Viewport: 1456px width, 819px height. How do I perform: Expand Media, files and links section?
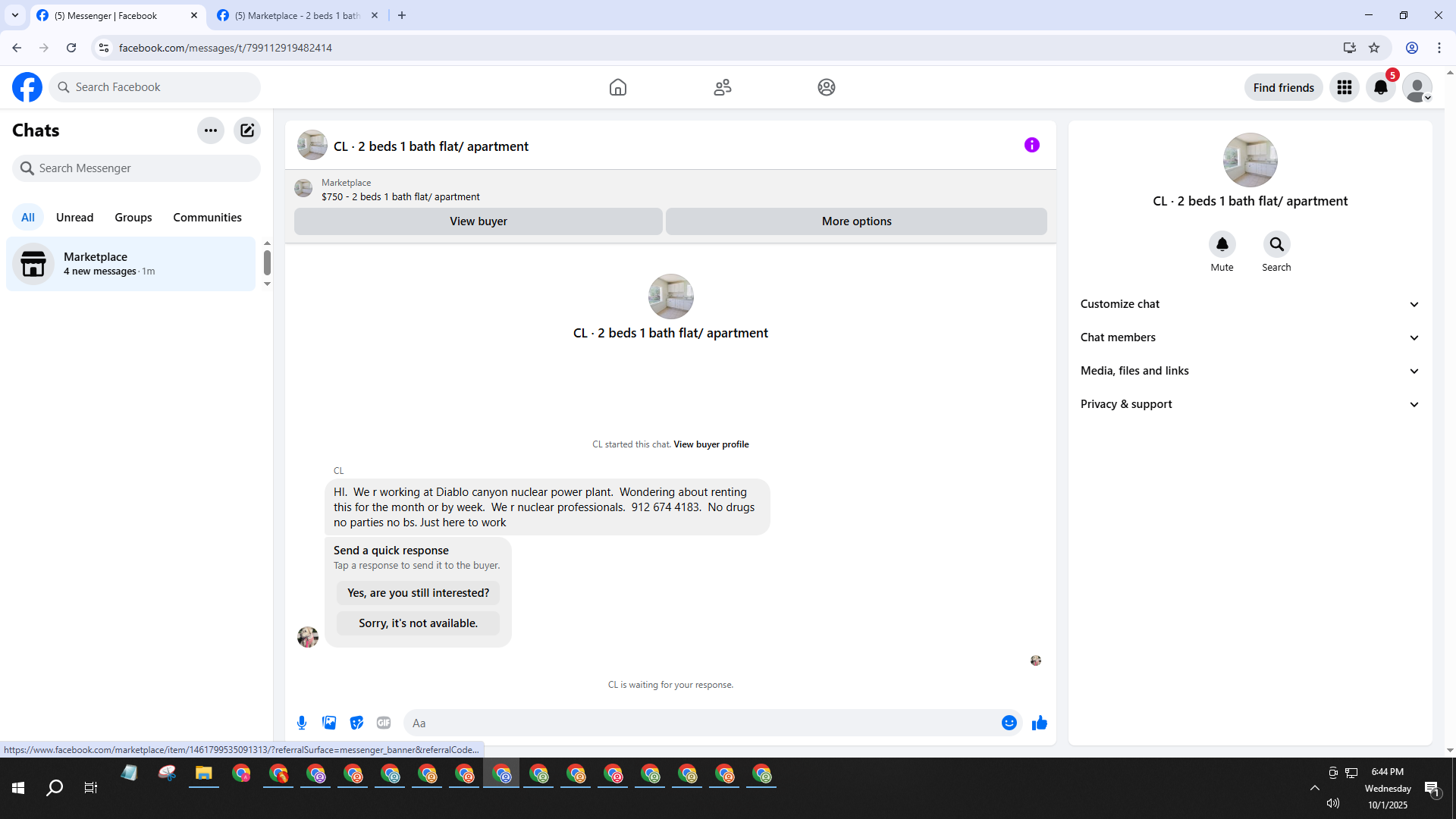point(1250,371)
